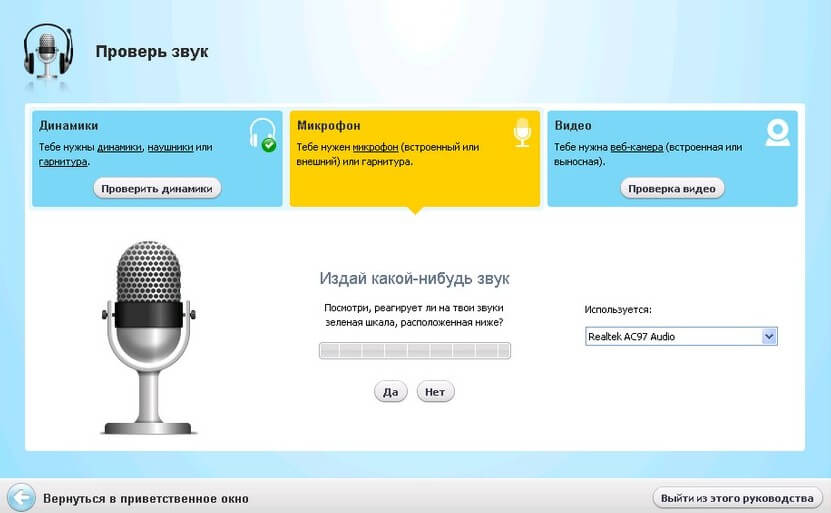Answer Да to the sound question

click(390, 392)
